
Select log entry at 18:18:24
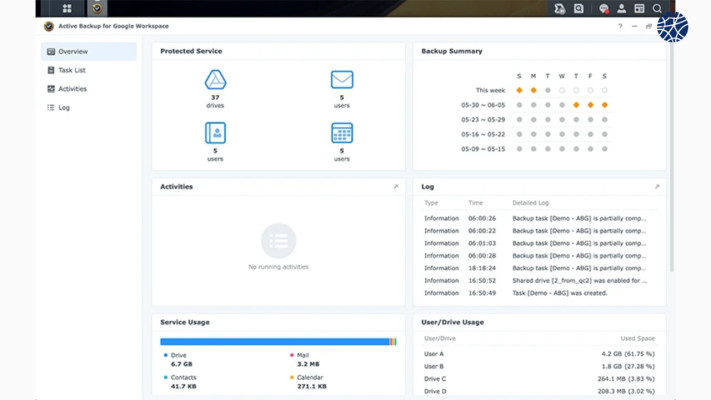[539, 268]
